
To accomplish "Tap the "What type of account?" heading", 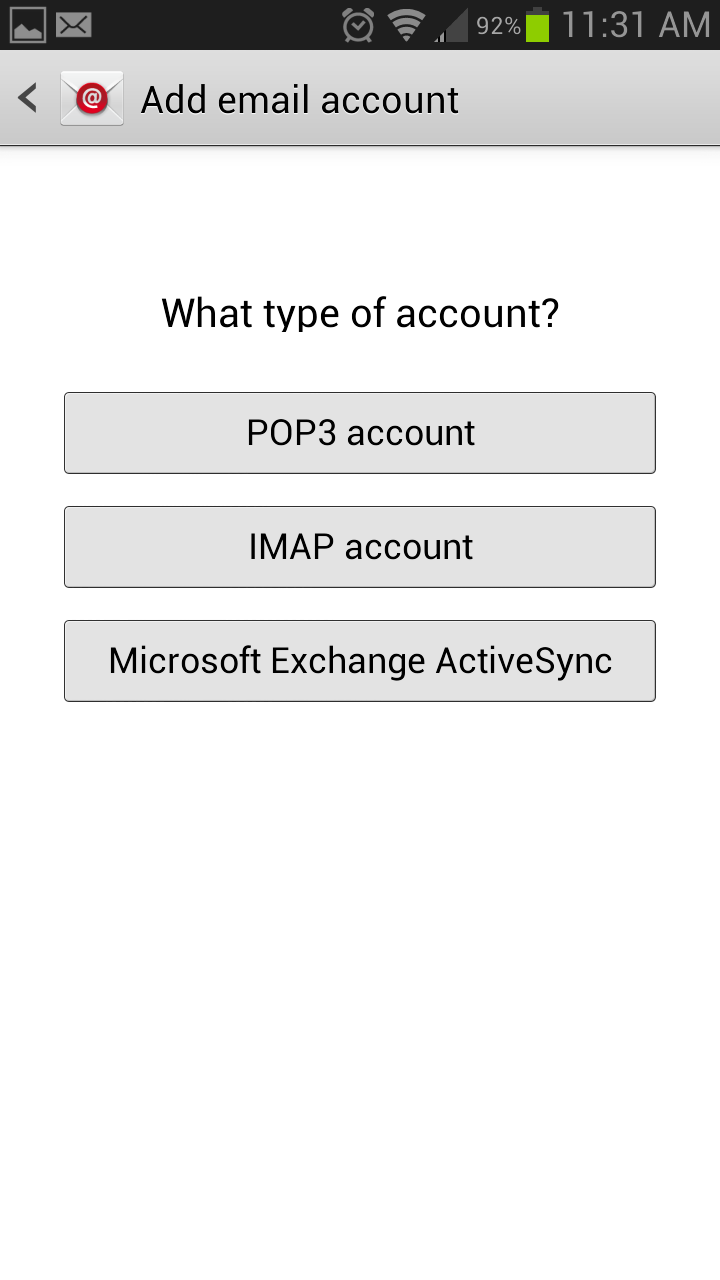I will 360,314.
